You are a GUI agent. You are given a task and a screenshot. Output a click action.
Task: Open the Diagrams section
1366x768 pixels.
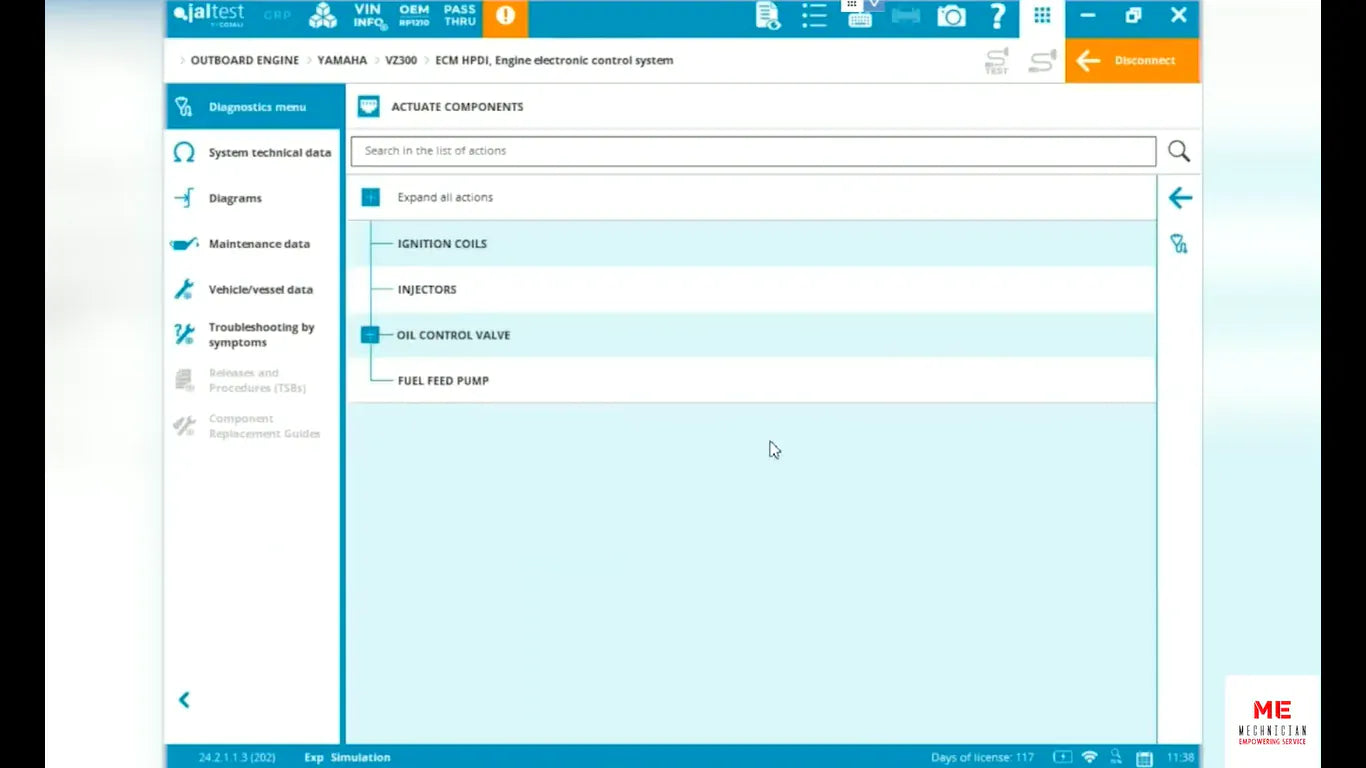coord(235,198)
